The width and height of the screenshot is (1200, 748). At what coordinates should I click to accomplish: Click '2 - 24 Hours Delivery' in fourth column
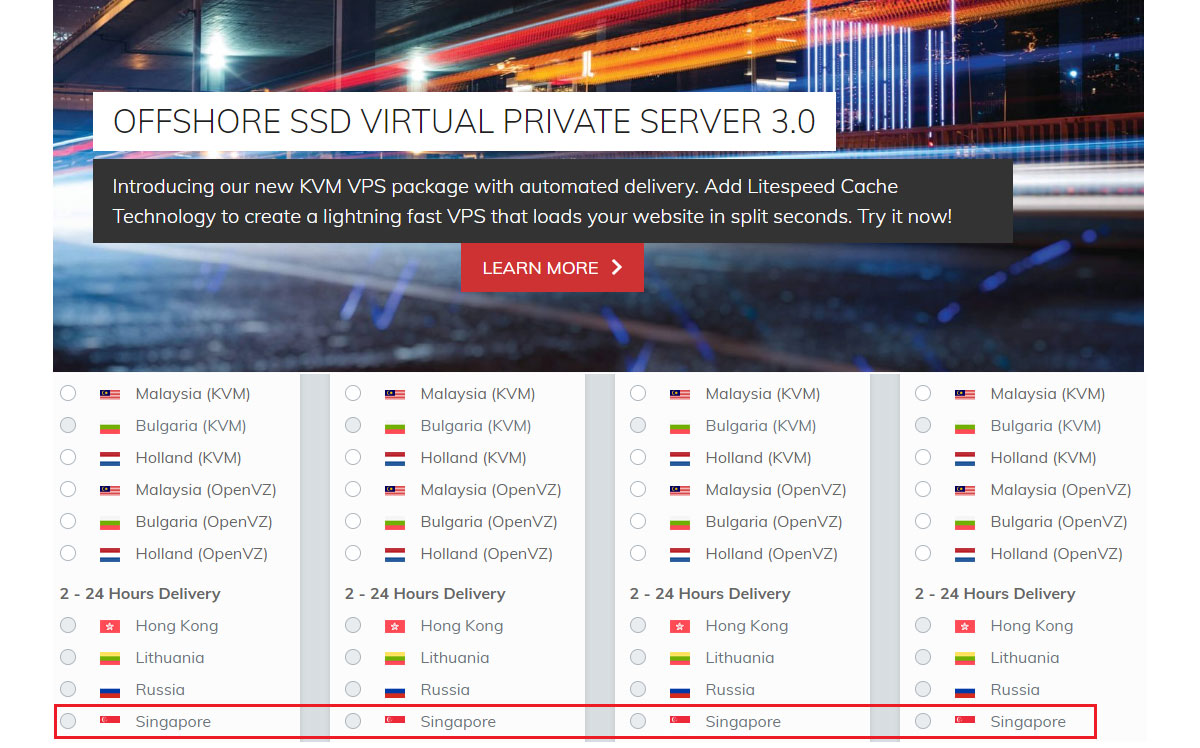995,594
